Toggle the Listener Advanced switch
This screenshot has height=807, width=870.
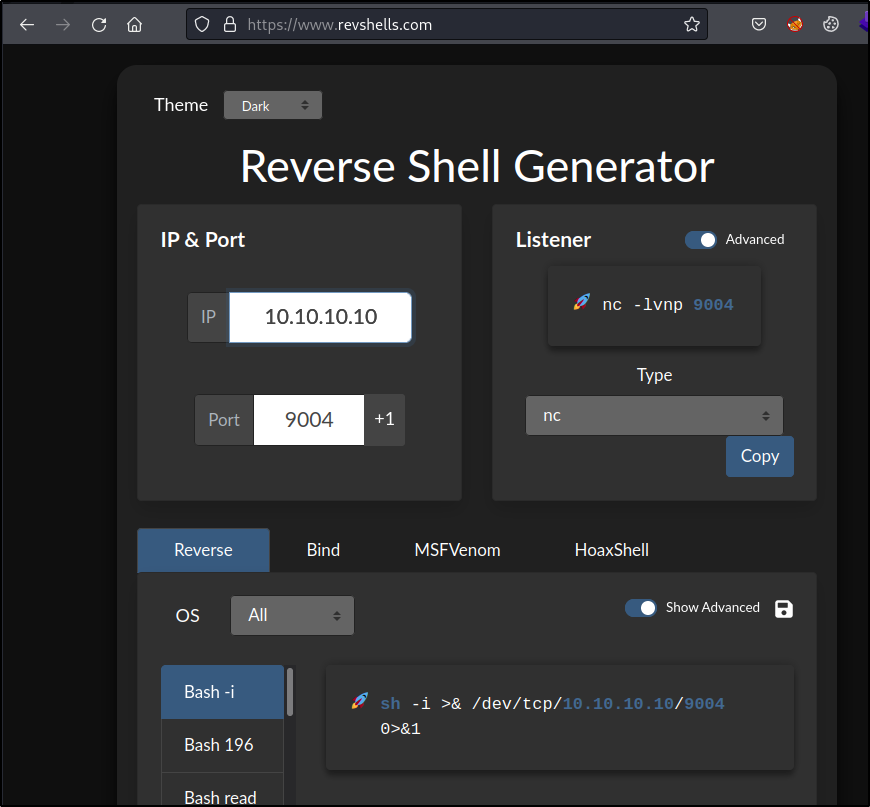point(700,240)
